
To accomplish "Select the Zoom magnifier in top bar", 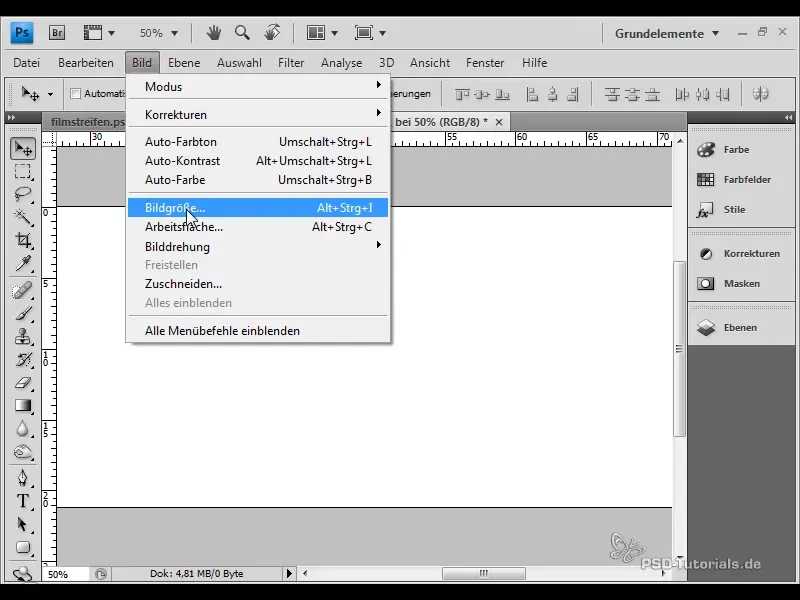I will pyautogui.click(x=242, y=33).
